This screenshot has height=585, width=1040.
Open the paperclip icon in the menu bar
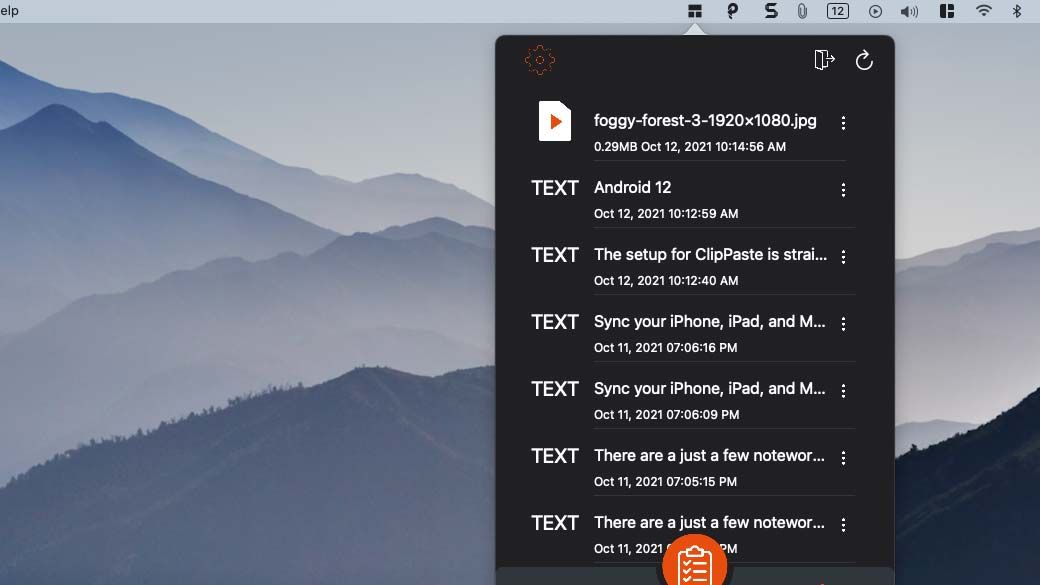click(x=800, y=11)
